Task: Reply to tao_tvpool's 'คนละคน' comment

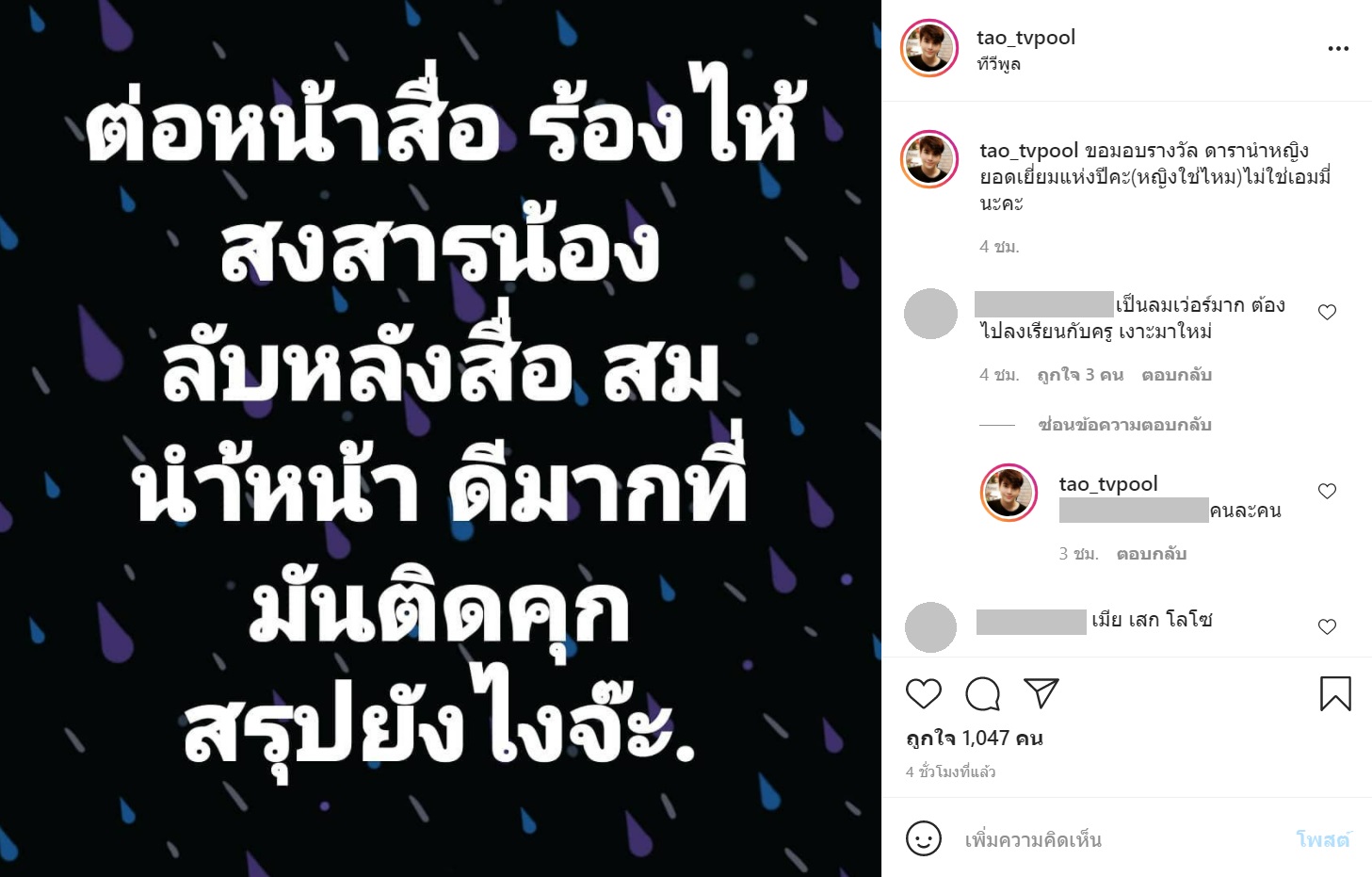Action: click(1151, 554)
